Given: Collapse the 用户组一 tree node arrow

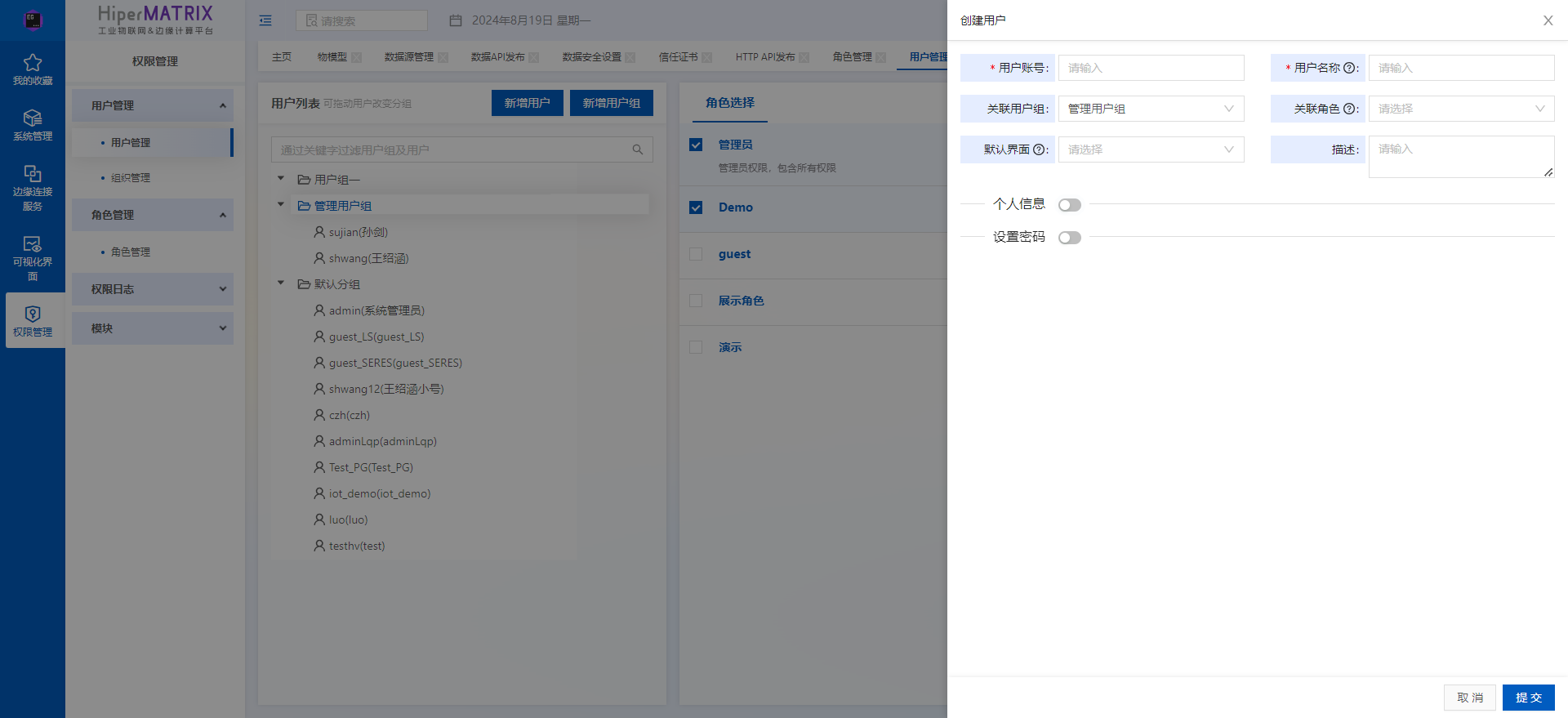Looking at the screenshot, I should point(281,178).
